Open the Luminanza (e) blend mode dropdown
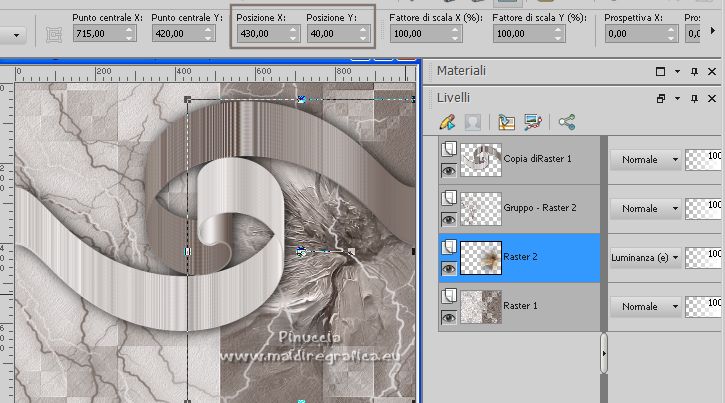Image resolution: width=725 pixels, height=403 pixels. coord(645,257)
